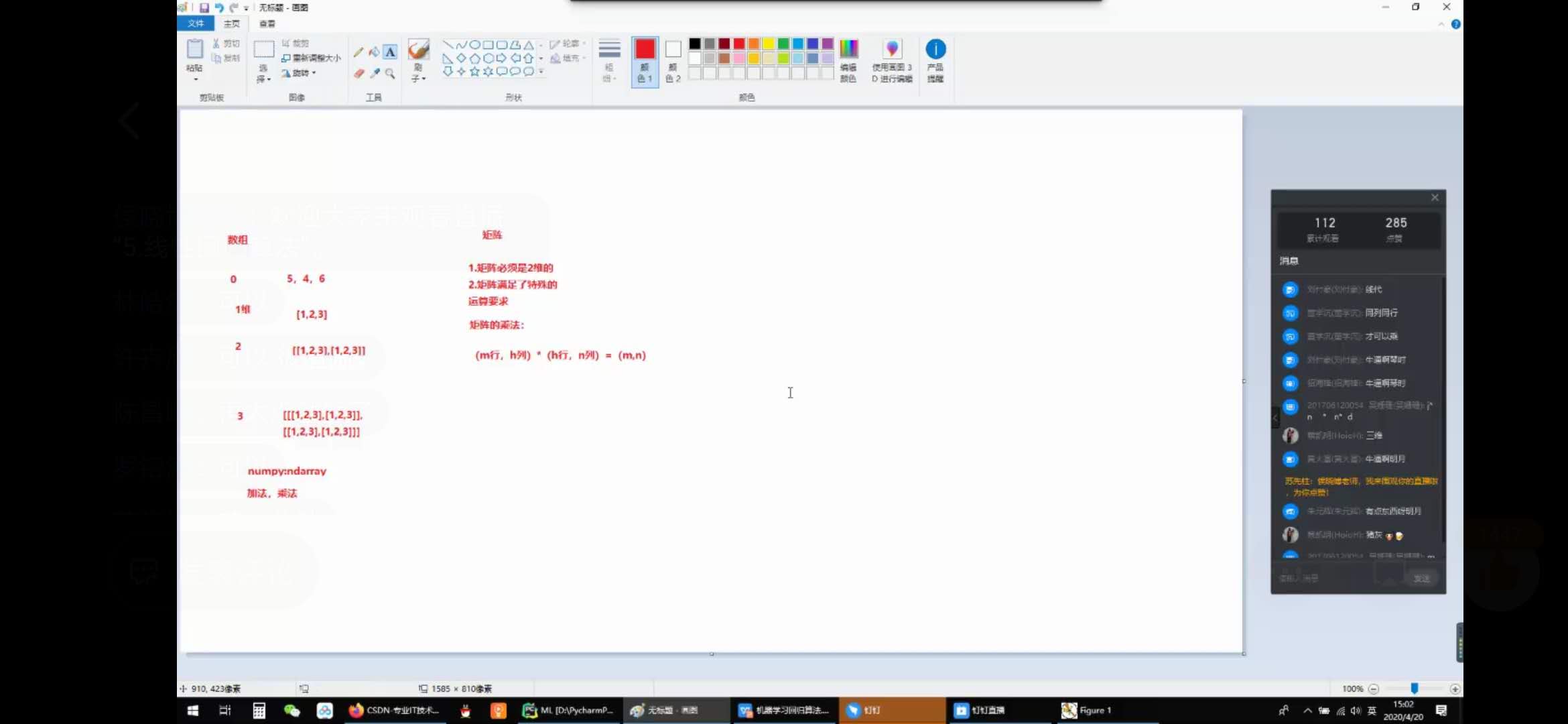The width and height of the screenshot is (1568, 724).
Task: Activate Color 1 selector
Action: 645,61
